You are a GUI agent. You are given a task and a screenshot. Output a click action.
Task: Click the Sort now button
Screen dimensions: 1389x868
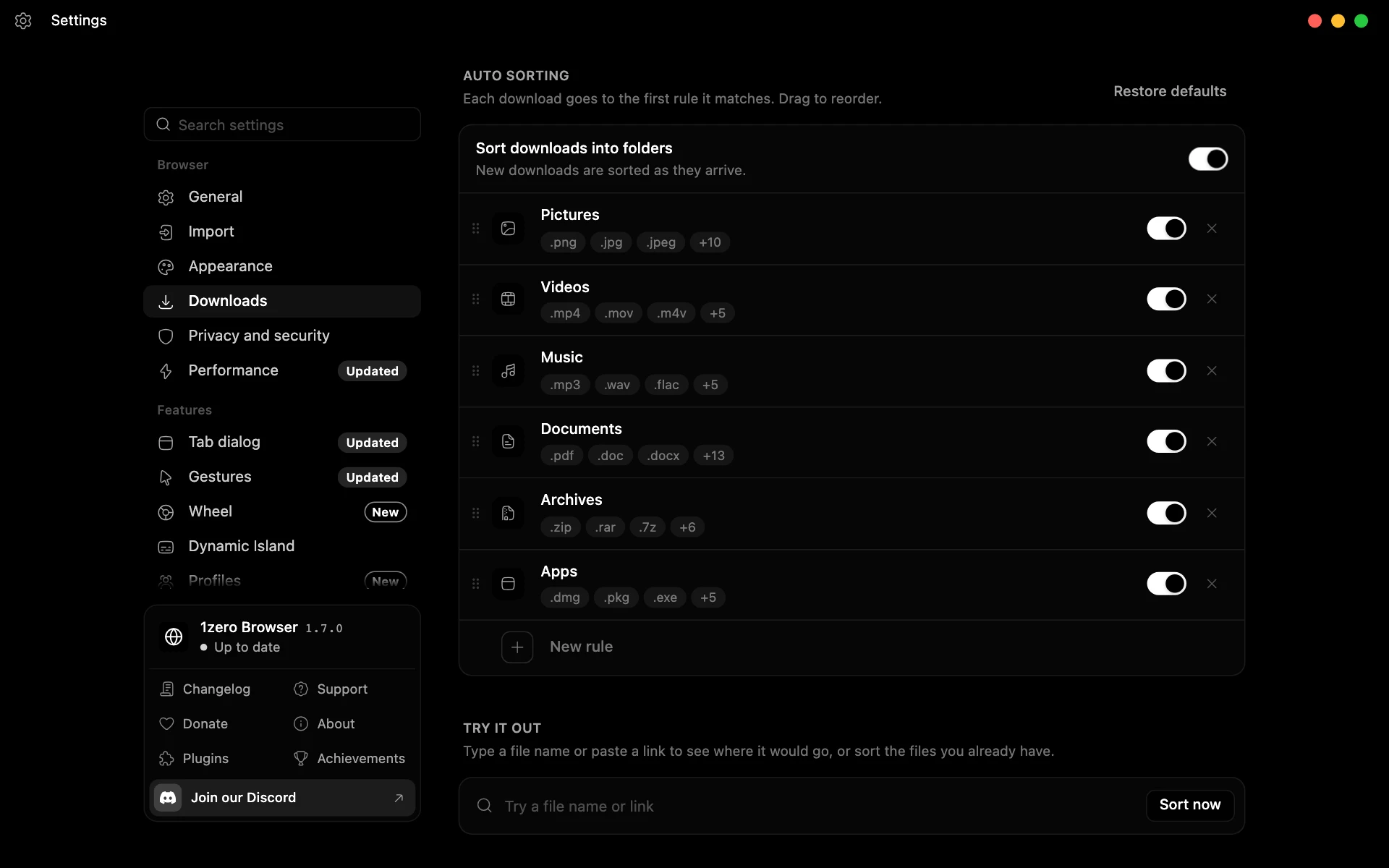1190,805
